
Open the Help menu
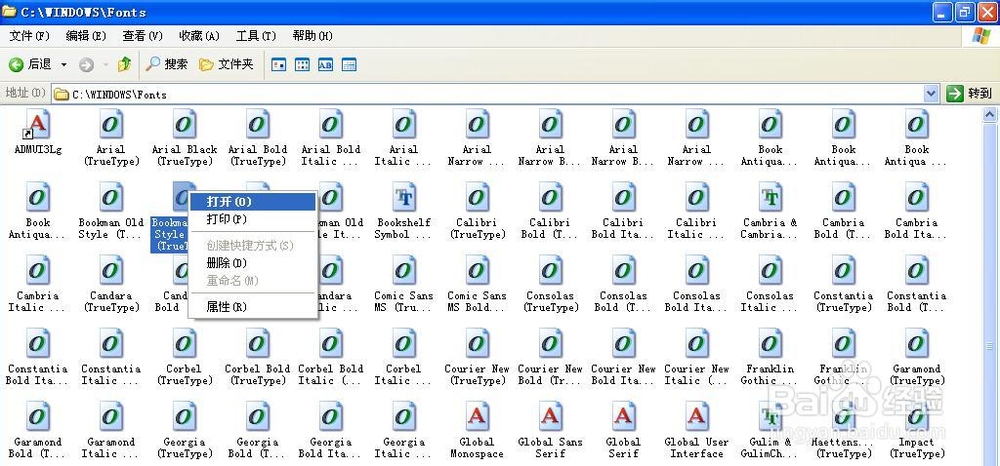[312, 36]
